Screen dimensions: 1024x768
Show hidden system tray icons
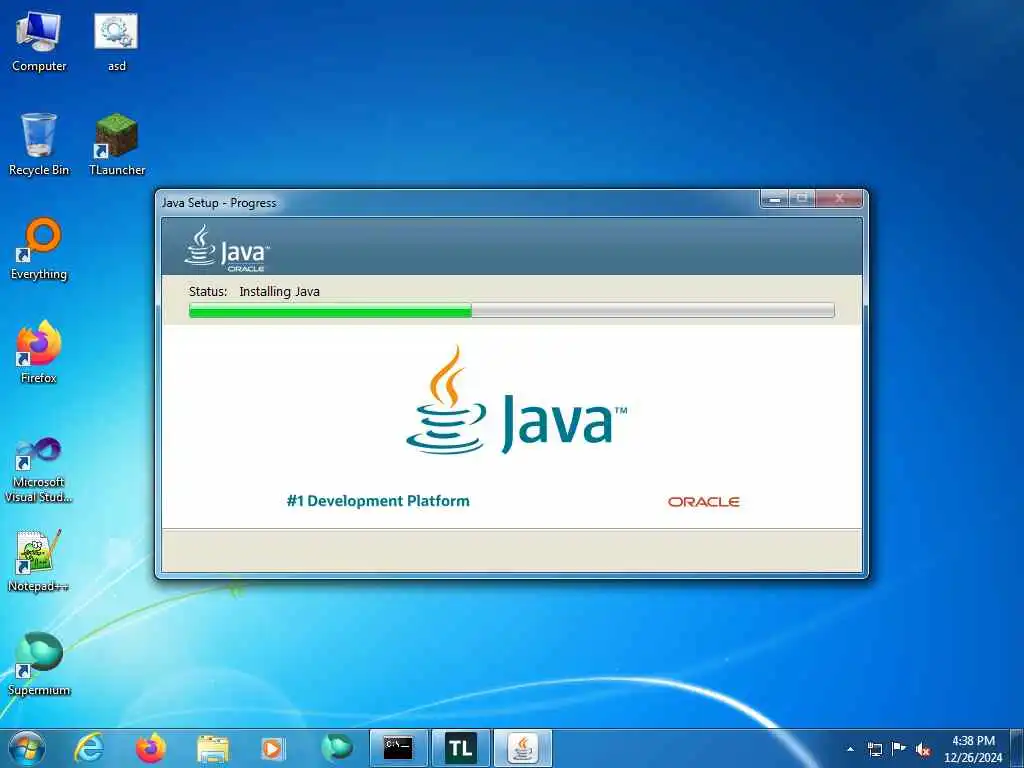850,749
